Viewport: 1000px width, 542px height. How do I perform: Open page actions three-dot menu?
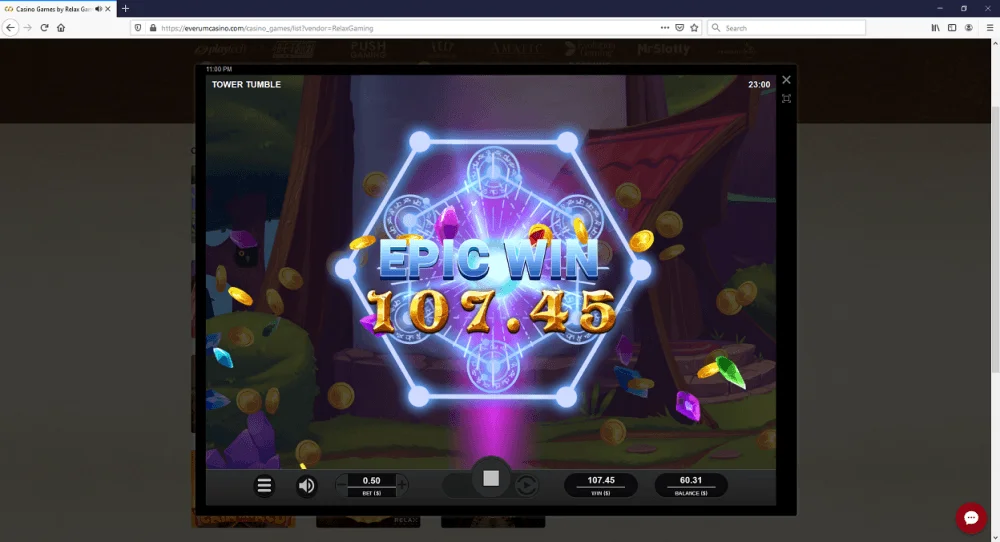665,28
